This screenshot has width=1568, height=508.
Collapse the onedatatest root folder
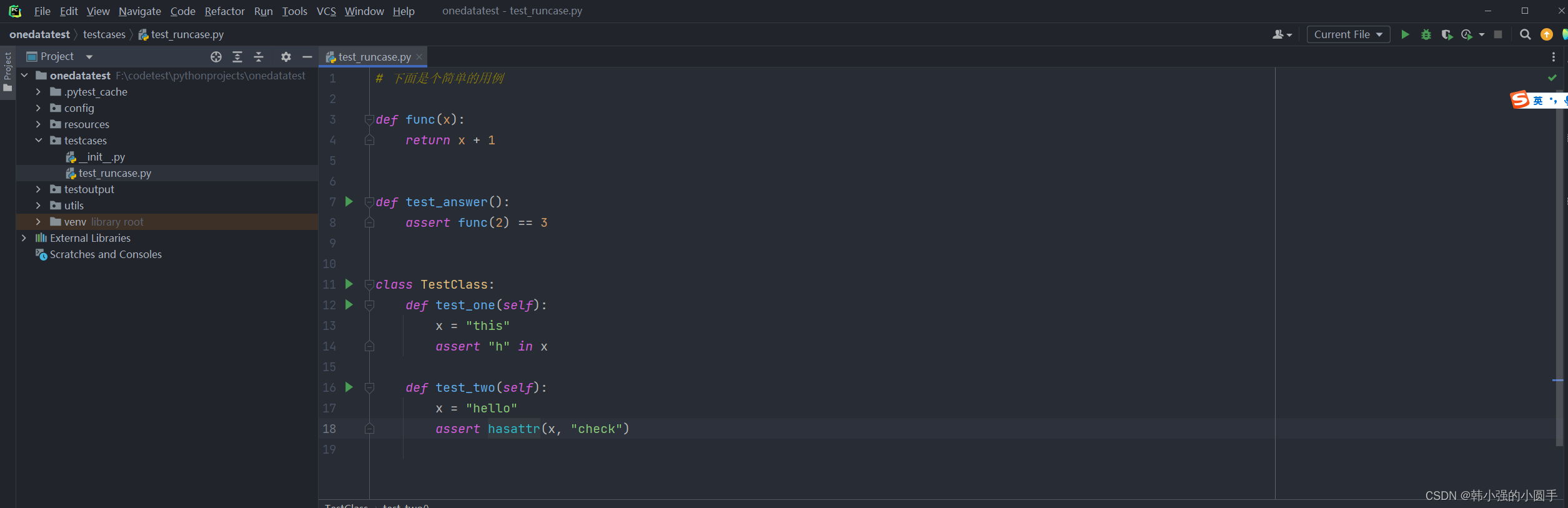tap(24, 76)
